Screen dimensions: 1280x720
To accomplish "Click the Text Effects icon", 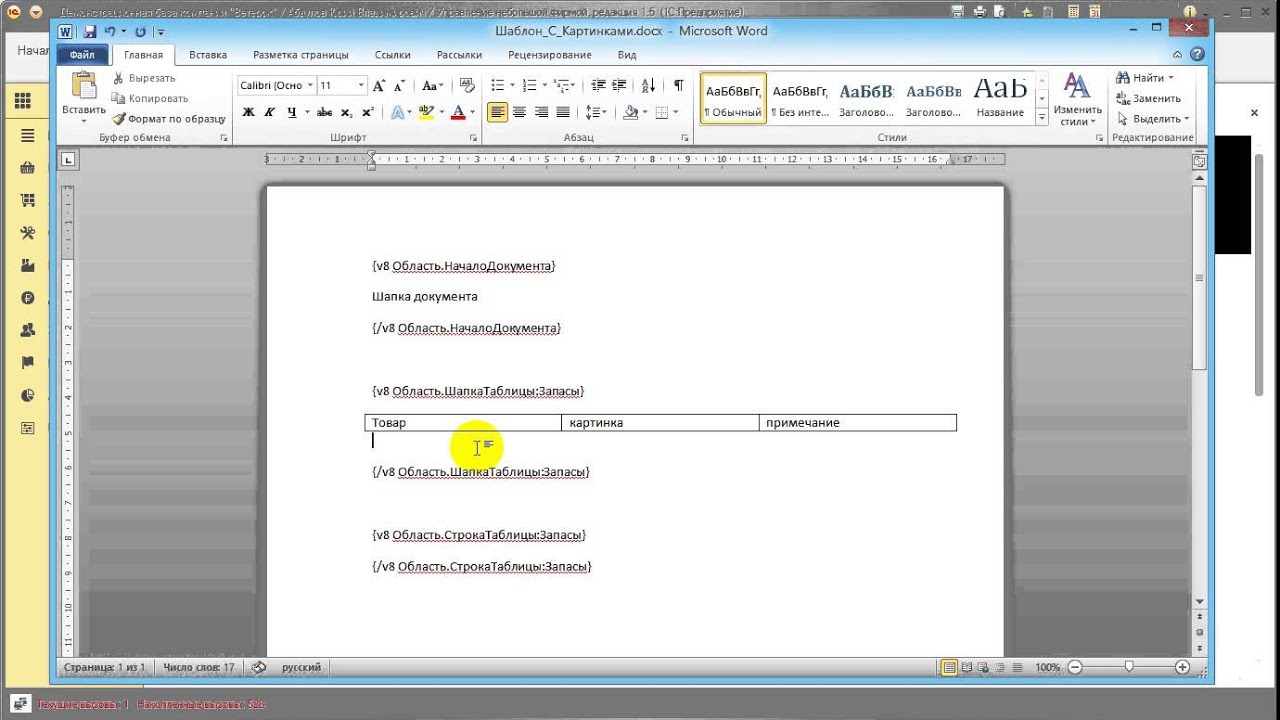I will pyautogui.click(x=397, y=112).
